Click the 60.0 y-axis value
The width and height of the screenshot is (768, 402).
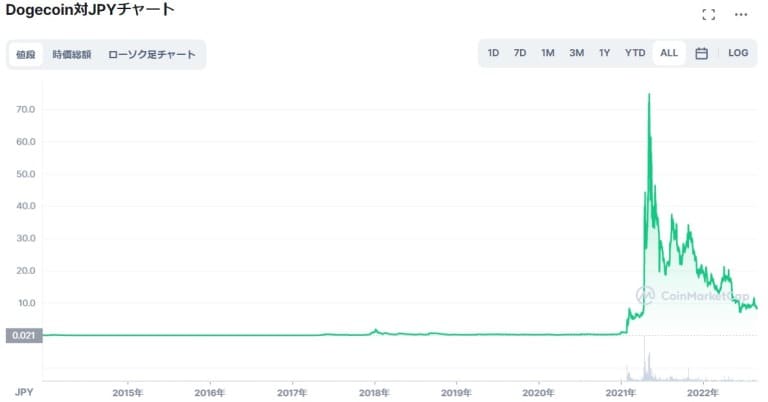(x=25, y=142)
